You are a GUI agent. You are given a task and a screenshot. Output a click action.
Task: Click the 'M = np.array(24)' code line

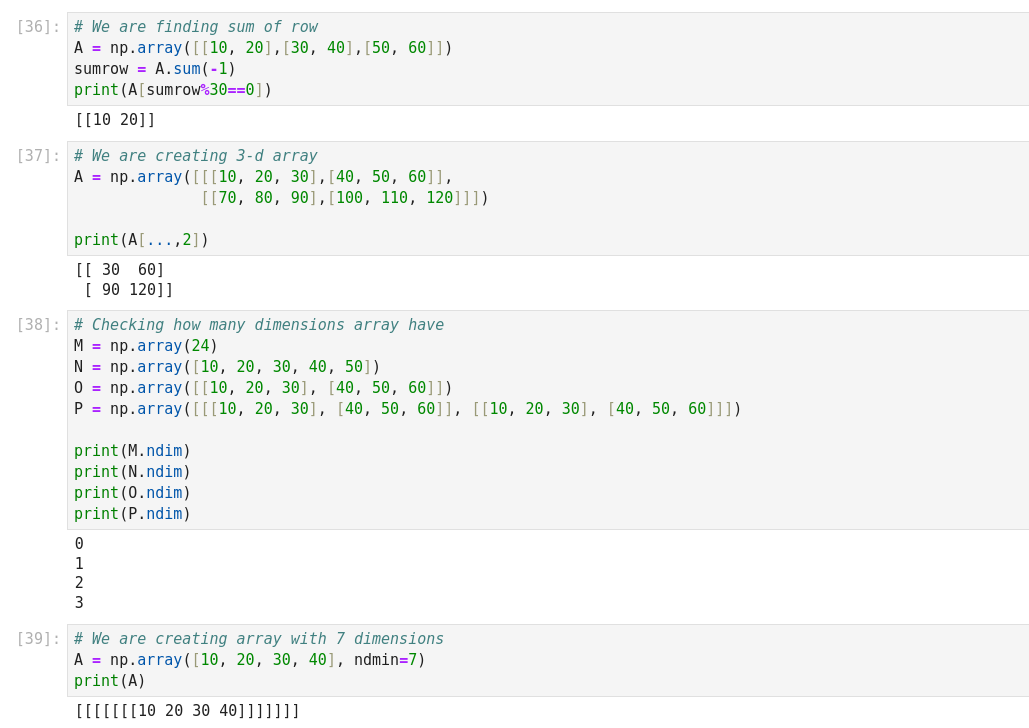coord(146,346)
